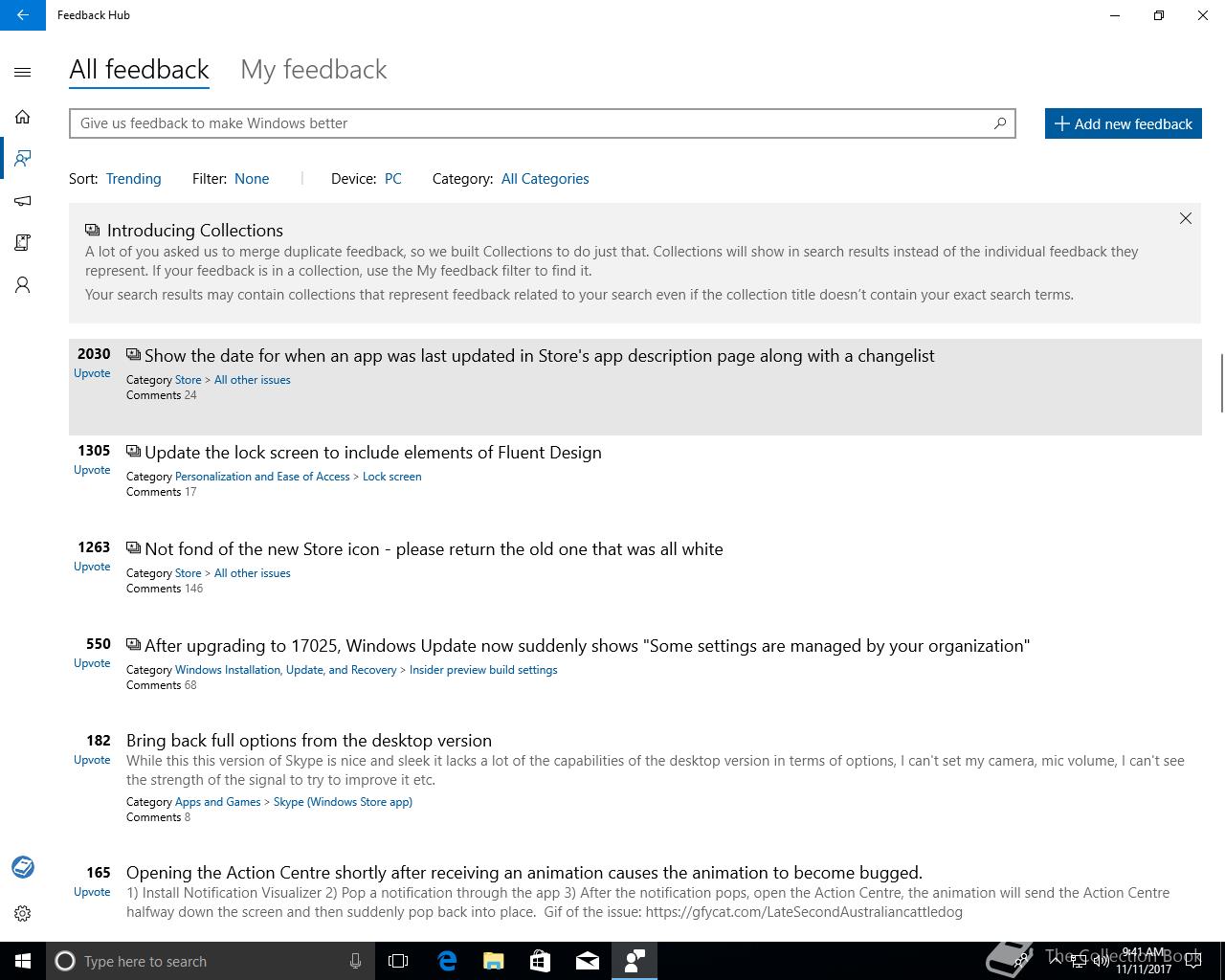Image resolution: width=1225 pixels, height=980 pixels.
Task: Open the Windows Start menu
Action: (x=23, y=961)
